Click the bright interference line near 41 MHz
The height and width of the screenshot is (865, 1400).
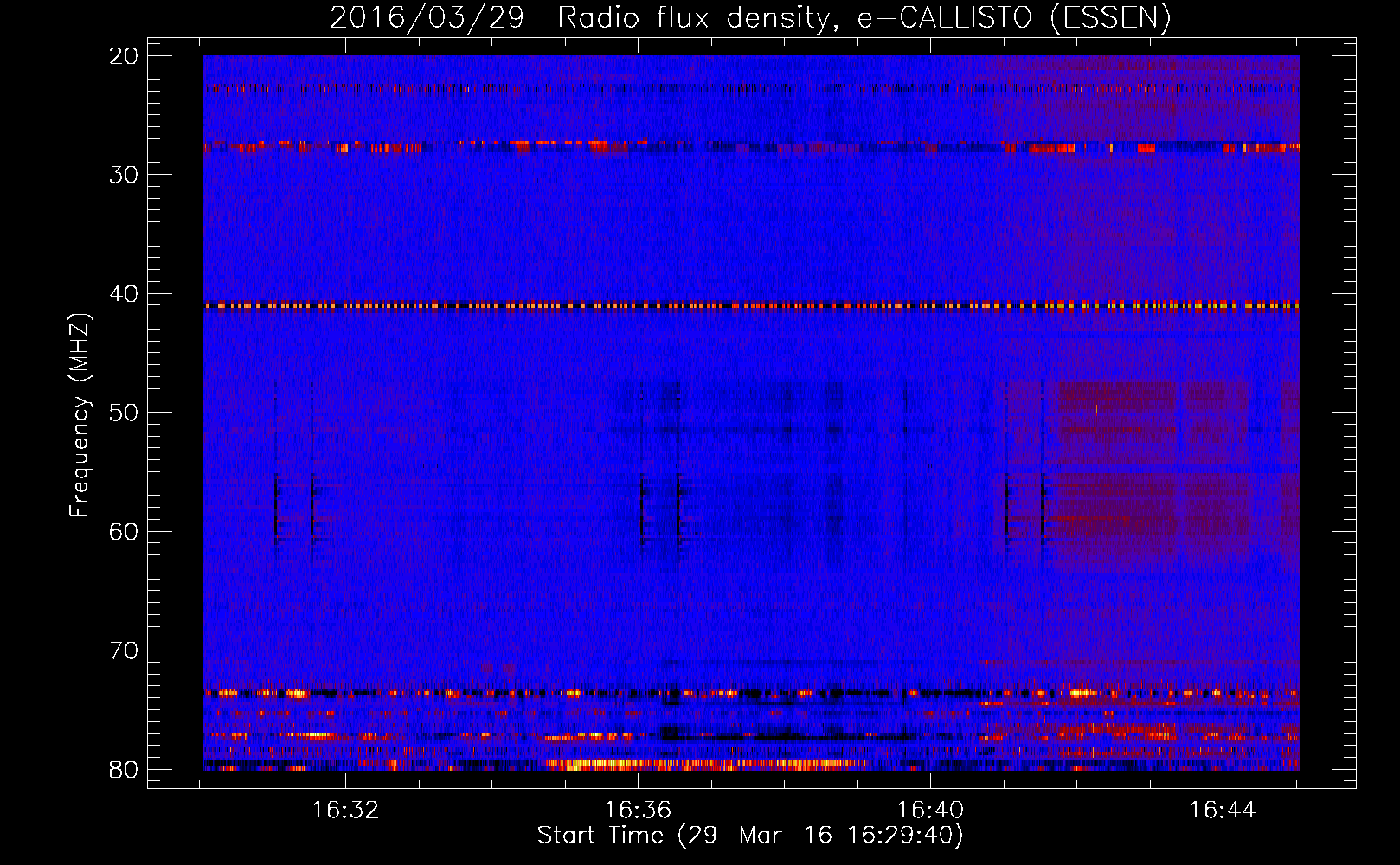pos(751,305)
